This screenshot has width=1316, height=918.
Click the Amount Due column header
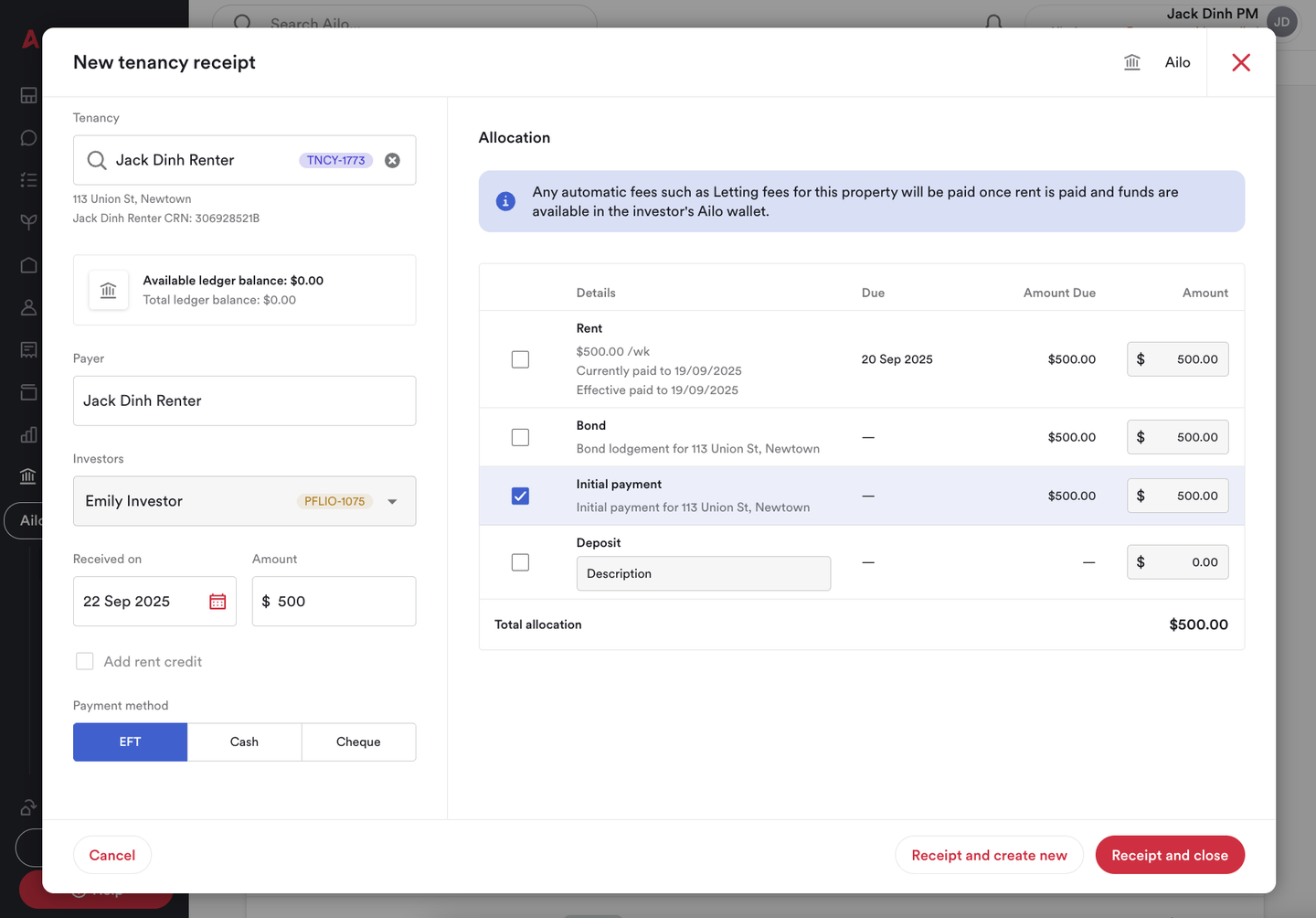pyautogui.click(x=1059, y=293)
